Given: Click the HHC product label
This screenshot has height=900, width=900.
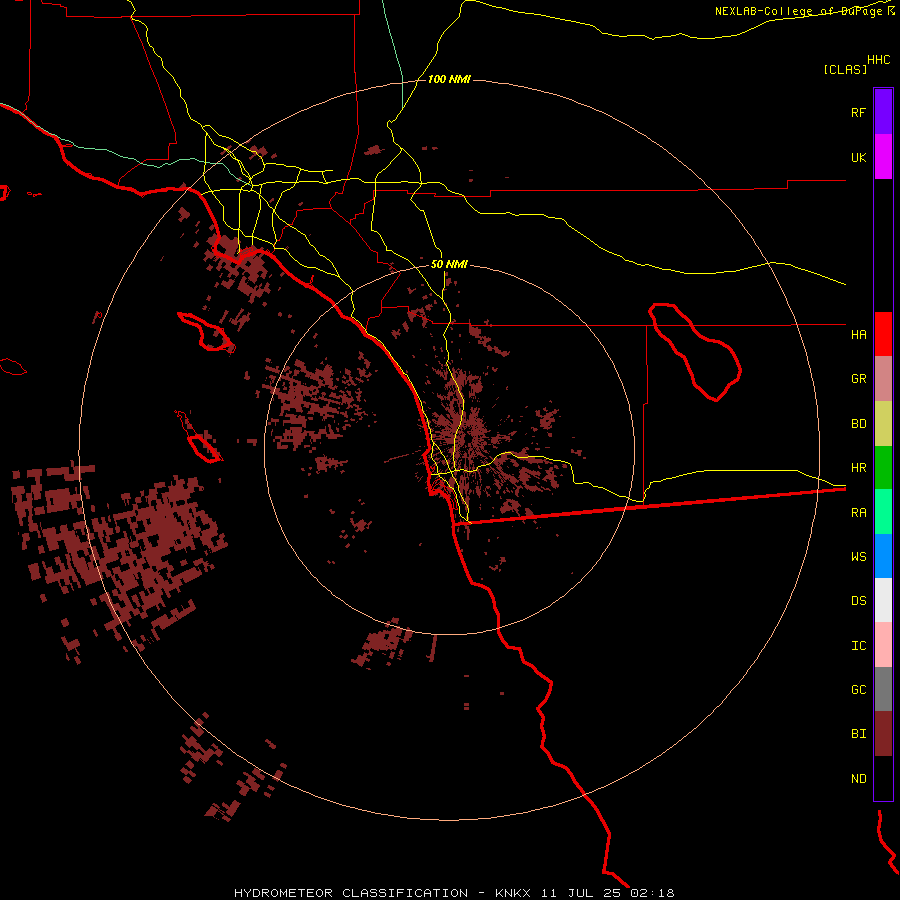Looking at the screenshot, I should pyautogui.click(x=878, y=60).
